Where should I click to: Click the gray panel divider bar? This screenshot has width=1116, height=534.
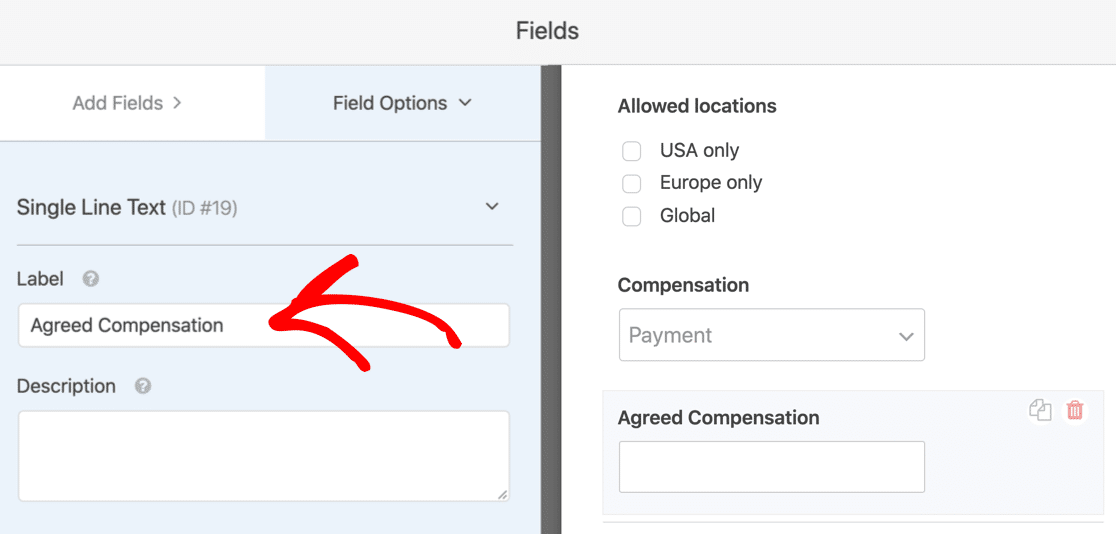point(551,300)
